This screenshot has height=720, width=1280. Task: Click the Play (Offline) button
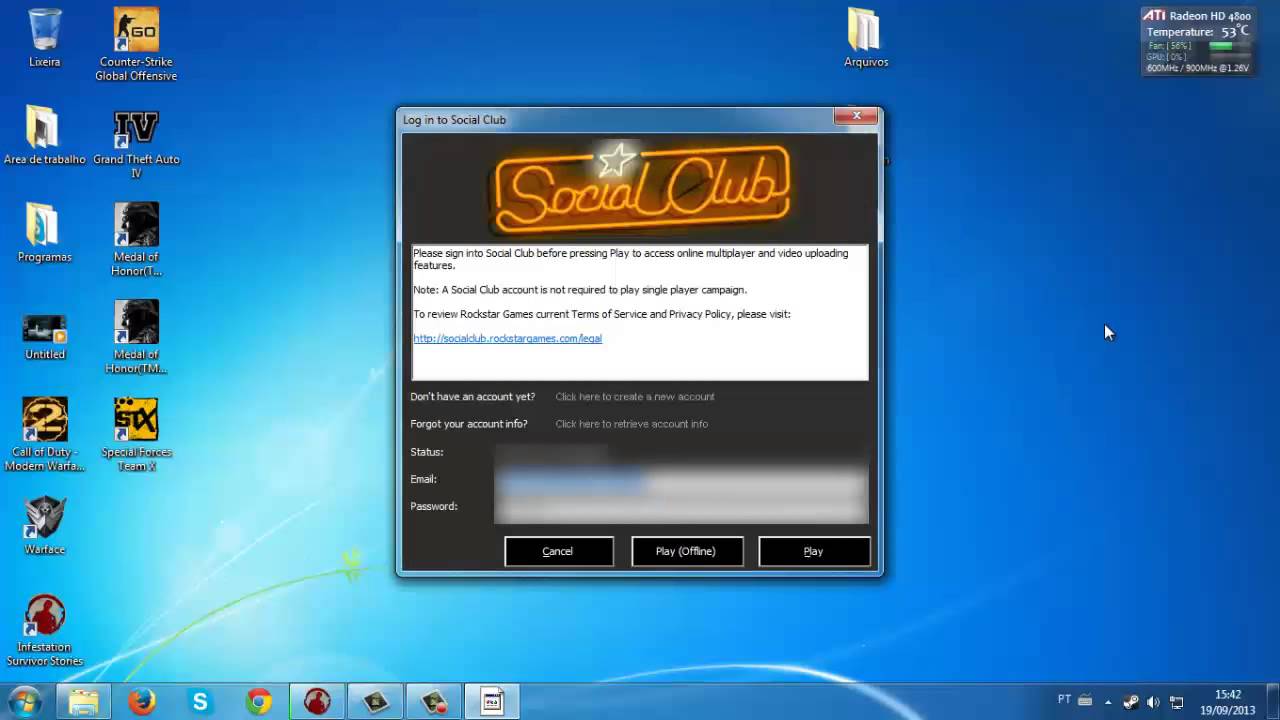point(687,551)
